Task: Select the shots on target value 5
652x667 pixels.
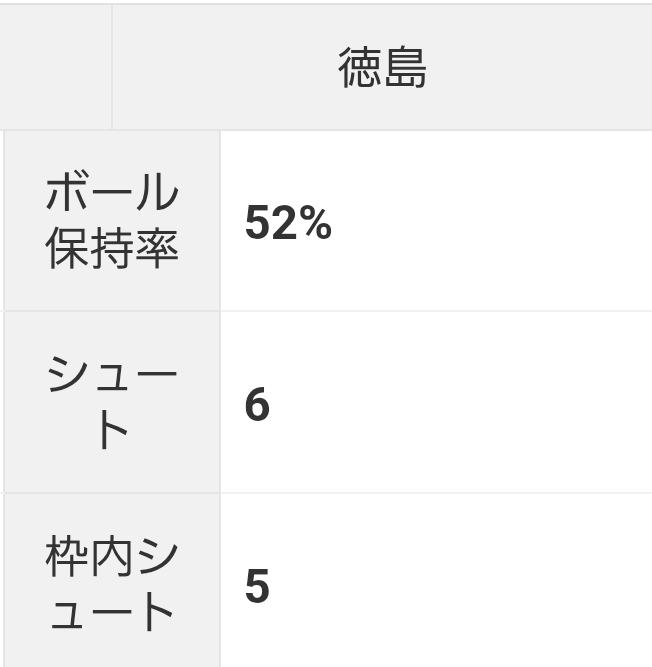Action: 257,587
